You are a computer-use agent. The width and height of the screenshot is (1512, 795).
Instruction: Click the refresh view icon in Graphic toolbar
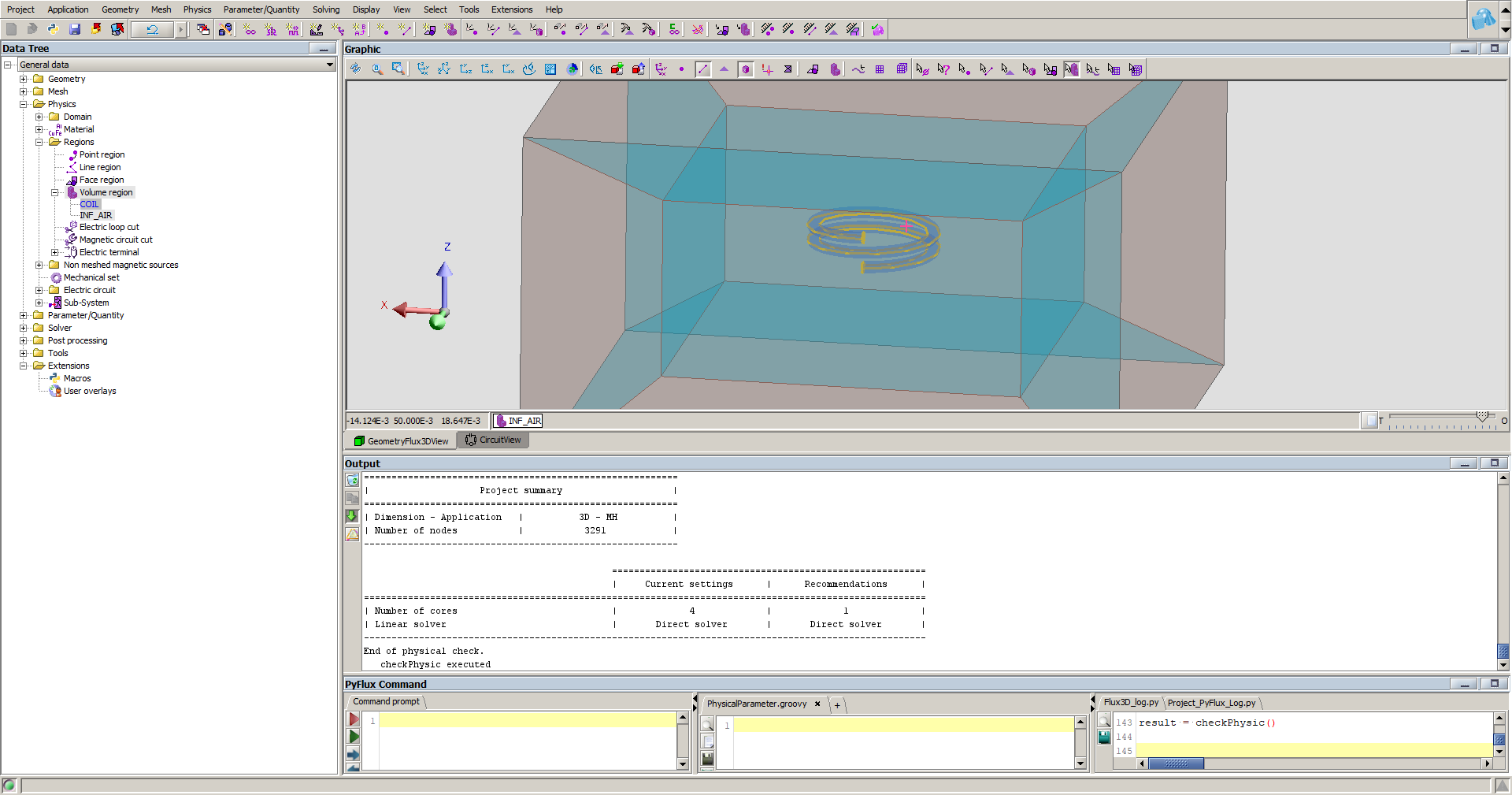(x=356, y=69)
